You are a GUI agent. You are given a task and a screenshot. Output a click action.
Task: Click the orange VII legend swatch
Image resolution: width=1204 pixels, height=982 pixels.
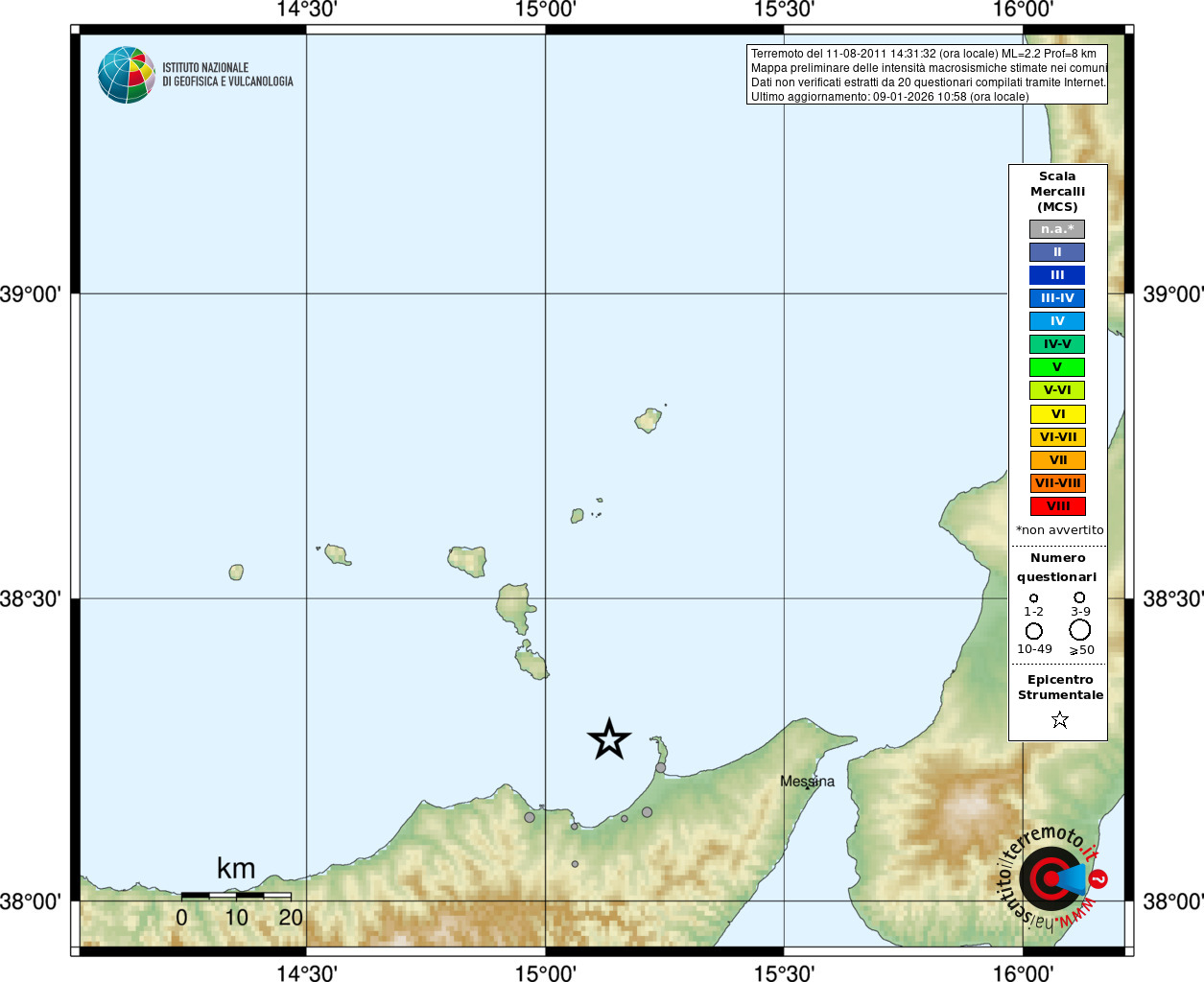[1058, 460]
